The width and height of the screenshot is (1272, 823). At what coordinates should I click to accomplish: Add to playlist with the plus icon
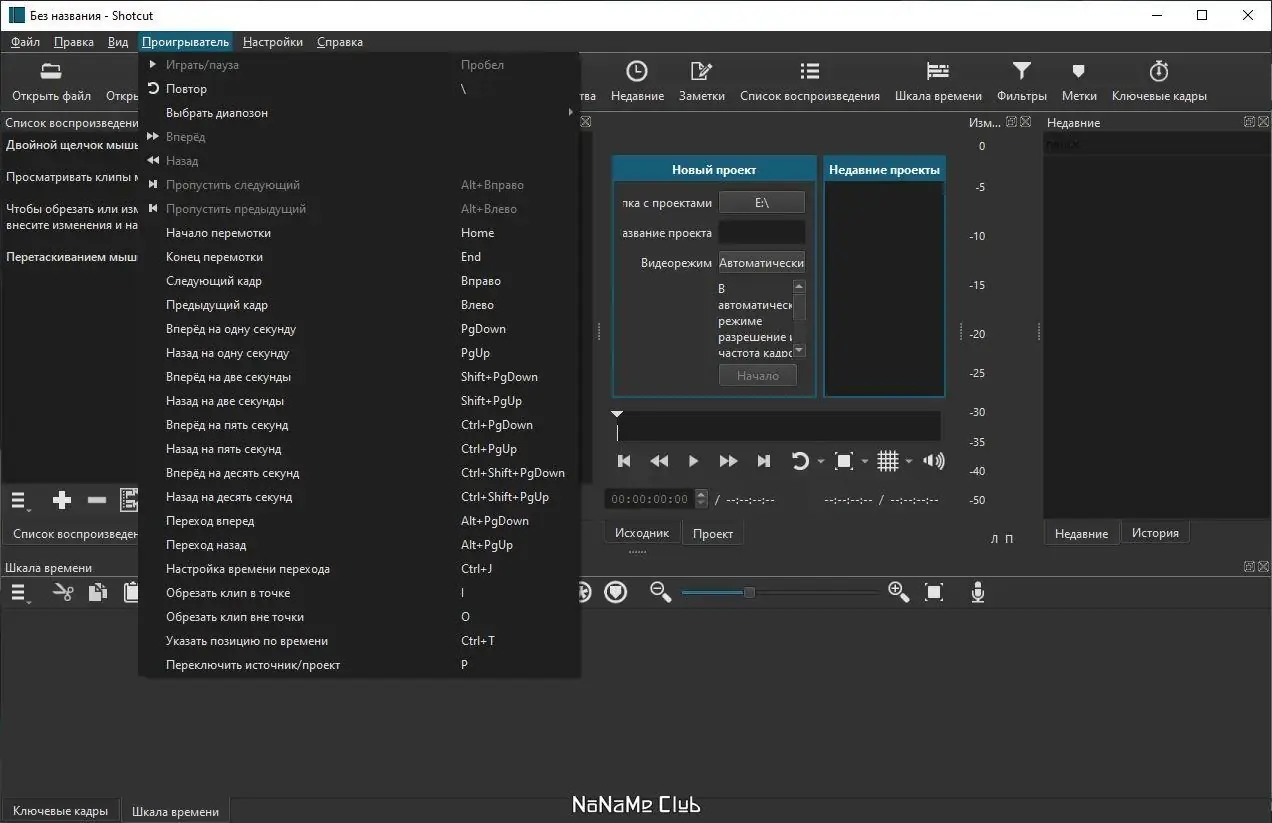point(62,500)
